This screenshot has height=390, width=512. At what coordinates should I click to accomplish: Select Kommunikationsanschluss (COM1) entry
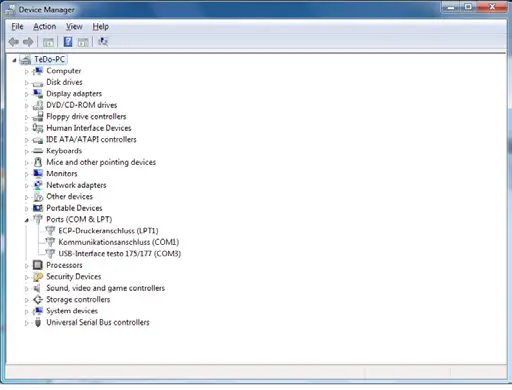(119, 242)
